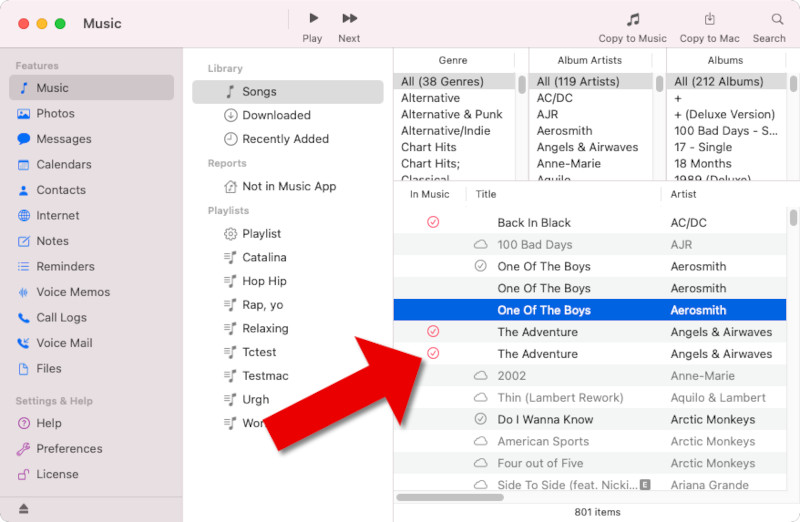Filter by Alternative & Punk genre
Screen dimensions: 800x522
click(x=455, y=114)
